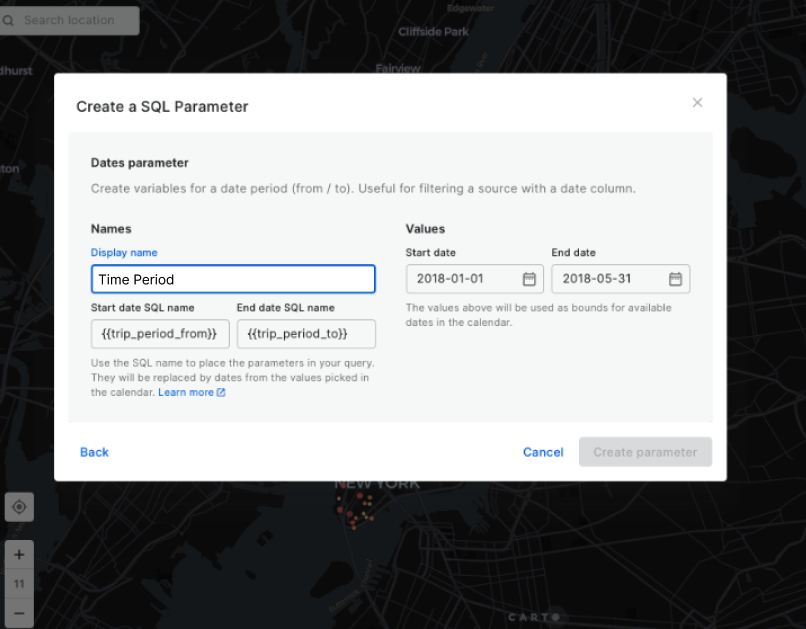Screen dimensions: 806x629
Task: Go Back to the previous step
Action: point(94,452)
